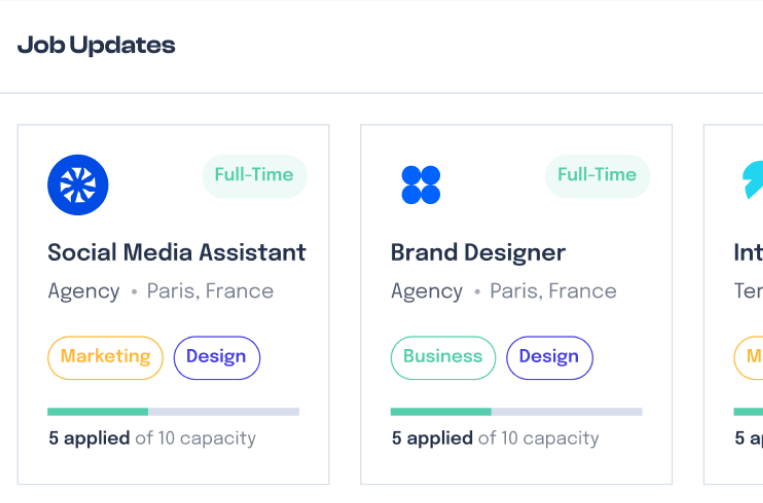The width and height of the screenshot is (763, 503).
Task: Click the cyan partially visible company logo
Action: tap(753, 180)
